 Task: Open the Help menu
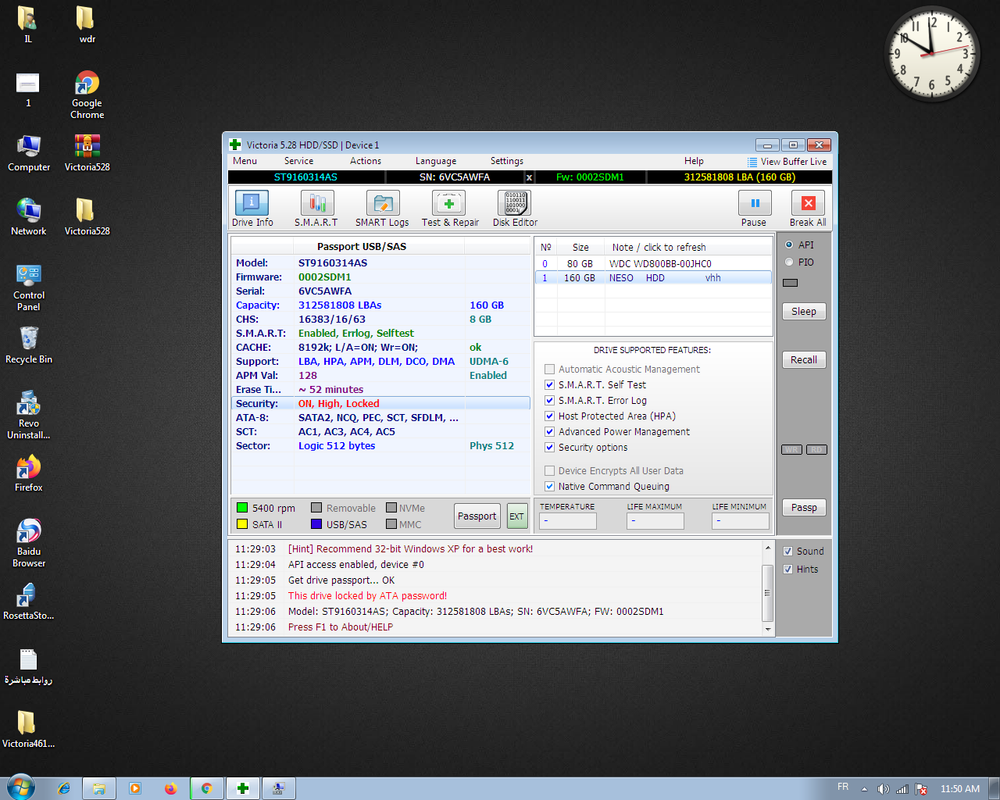pos(694,161)
